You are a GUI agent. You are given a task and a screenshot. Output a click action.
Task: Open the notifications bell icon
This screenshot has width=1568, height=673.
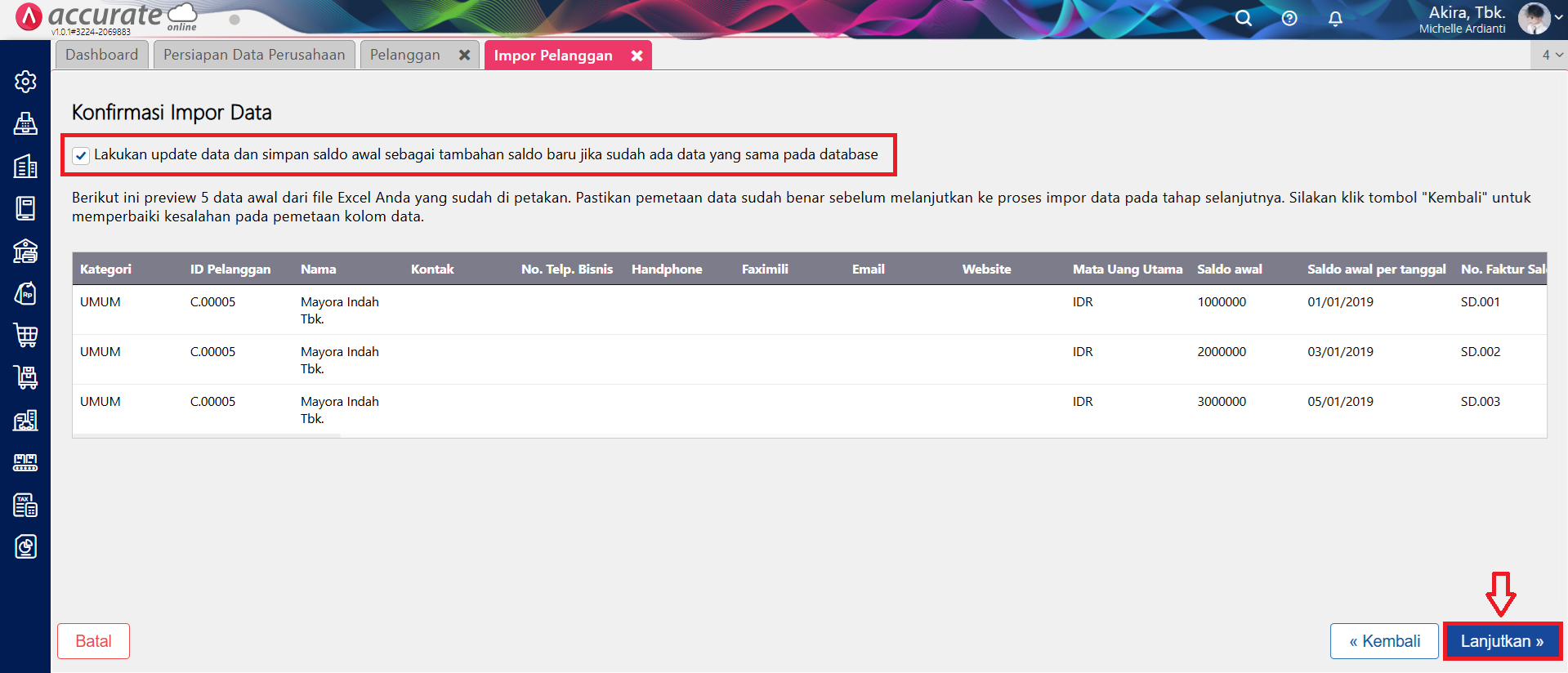click(x=1335, y=18)
